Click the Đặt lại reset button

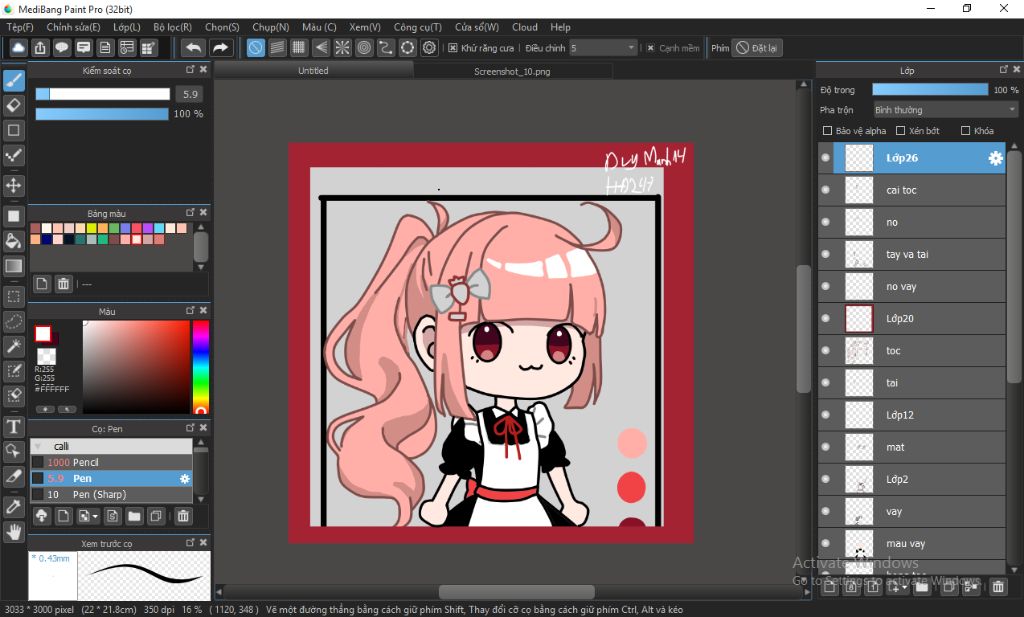pyautogui.click(x=757, y=48)
